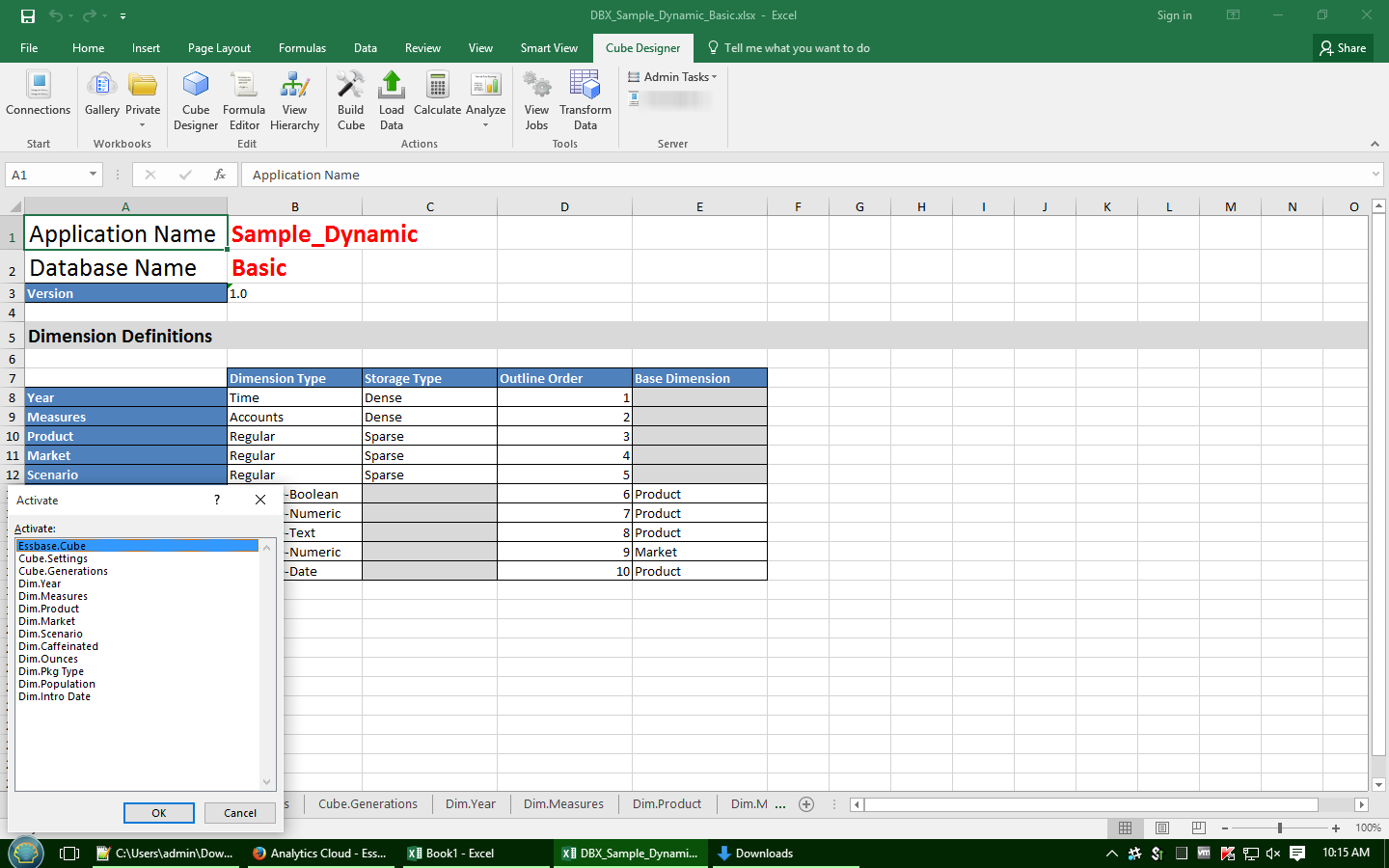
Task: Open View Jobs
Action: tap(536, 100)
